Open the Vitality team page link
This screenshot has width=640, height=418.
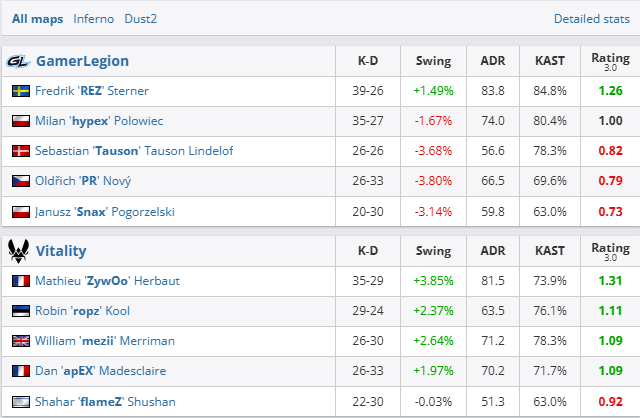click(61, 251)
